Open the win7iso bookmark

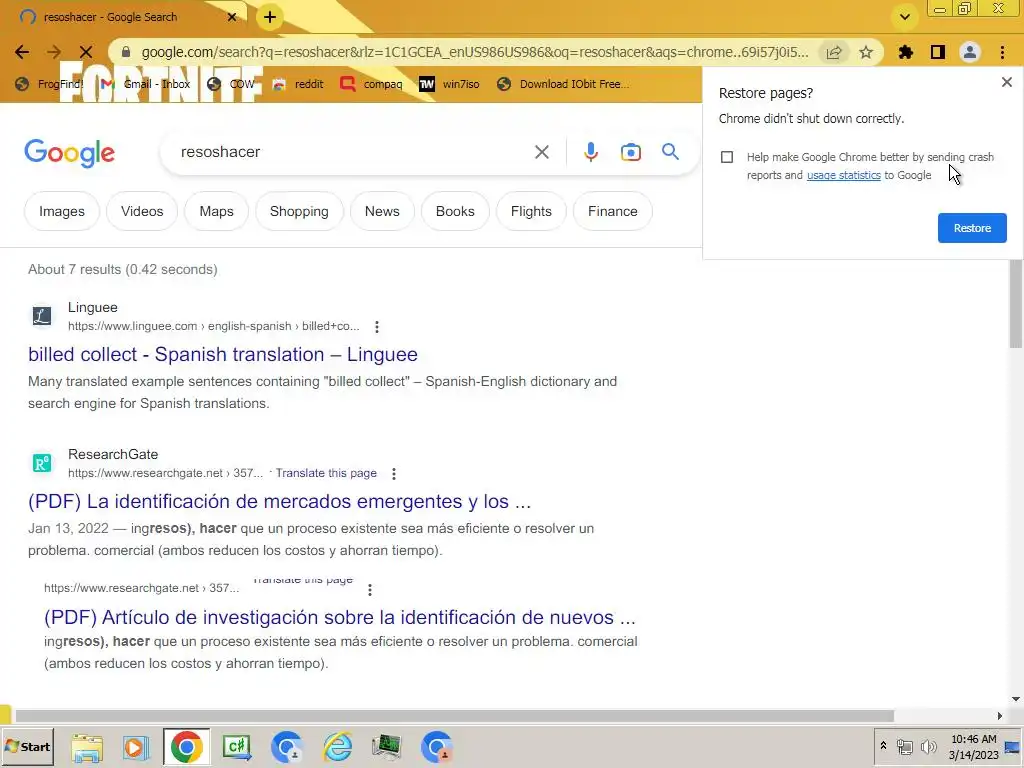click(449, 84)
